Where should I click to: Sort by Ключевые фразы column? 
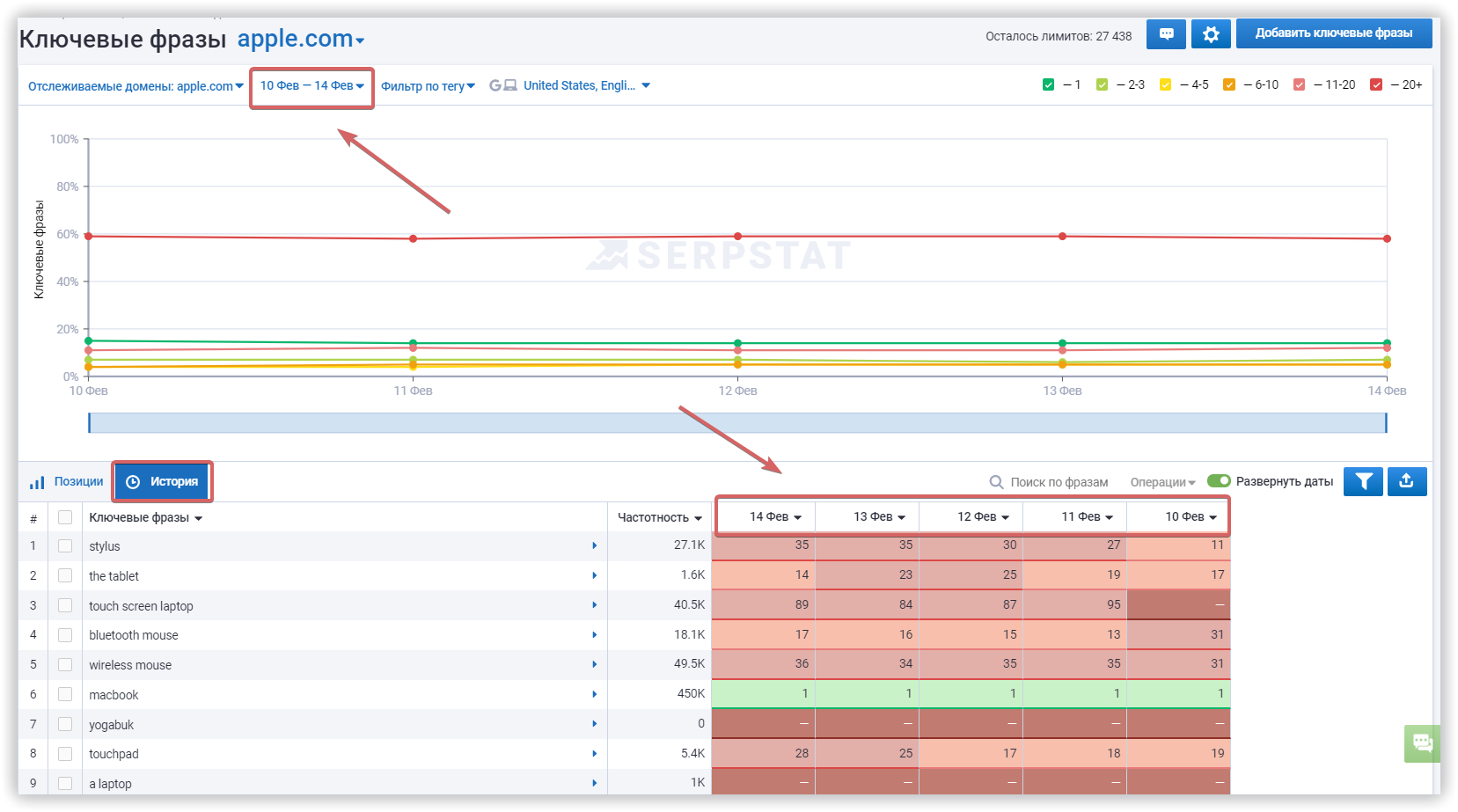coord(146,517)
